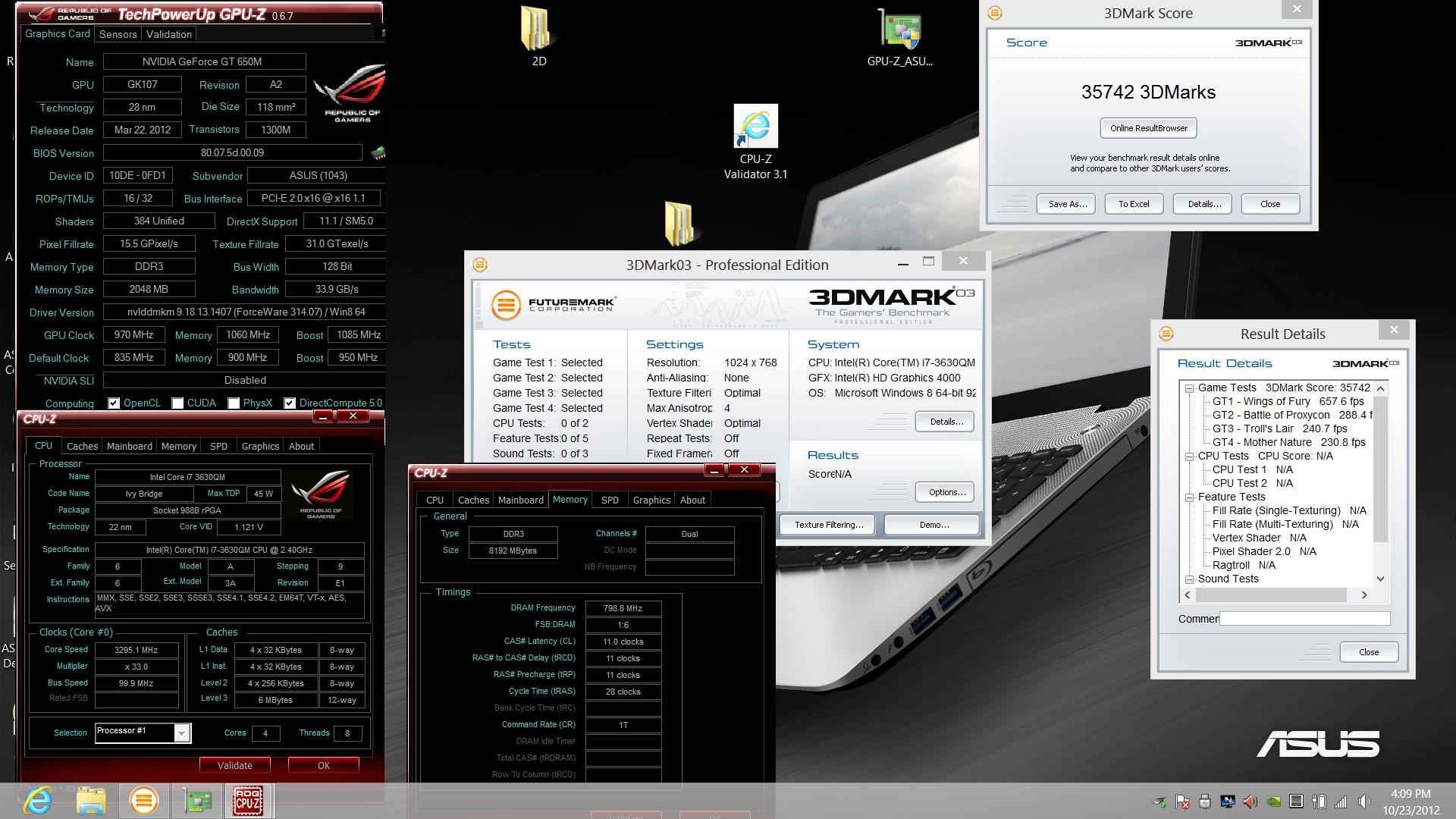Click the Online ResultBrowser button

(1149, 128)
